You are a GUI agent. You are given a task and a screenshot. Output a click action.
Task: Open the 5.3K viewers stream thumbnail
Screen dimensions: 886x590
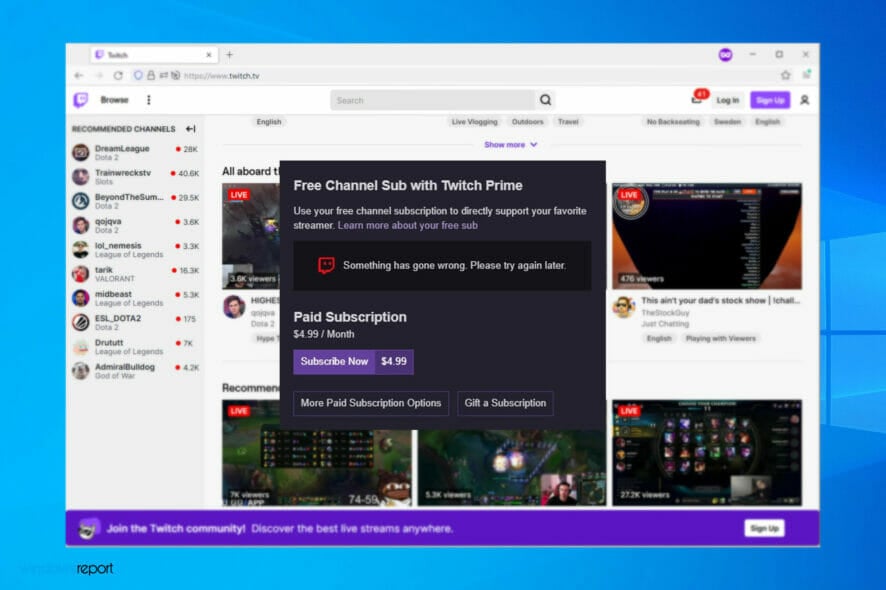(x=512, y=467)
